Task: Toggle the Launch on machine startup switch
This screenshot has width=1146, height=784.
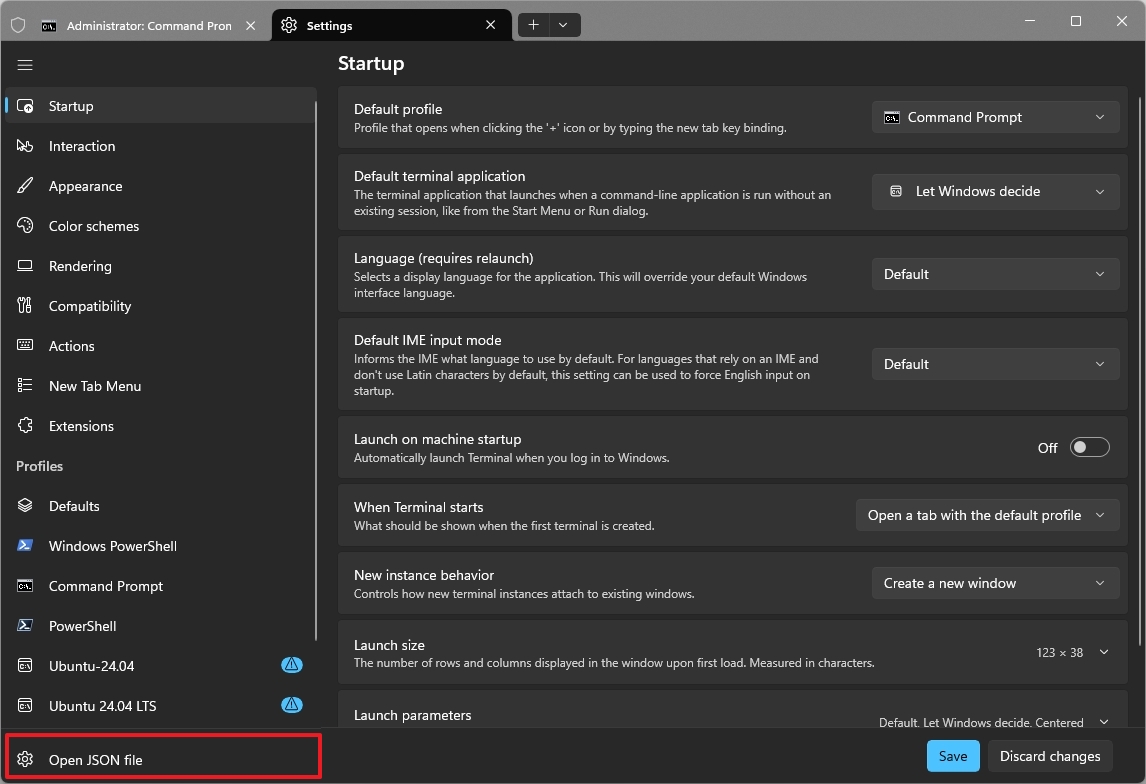Action: (1089, 448)
